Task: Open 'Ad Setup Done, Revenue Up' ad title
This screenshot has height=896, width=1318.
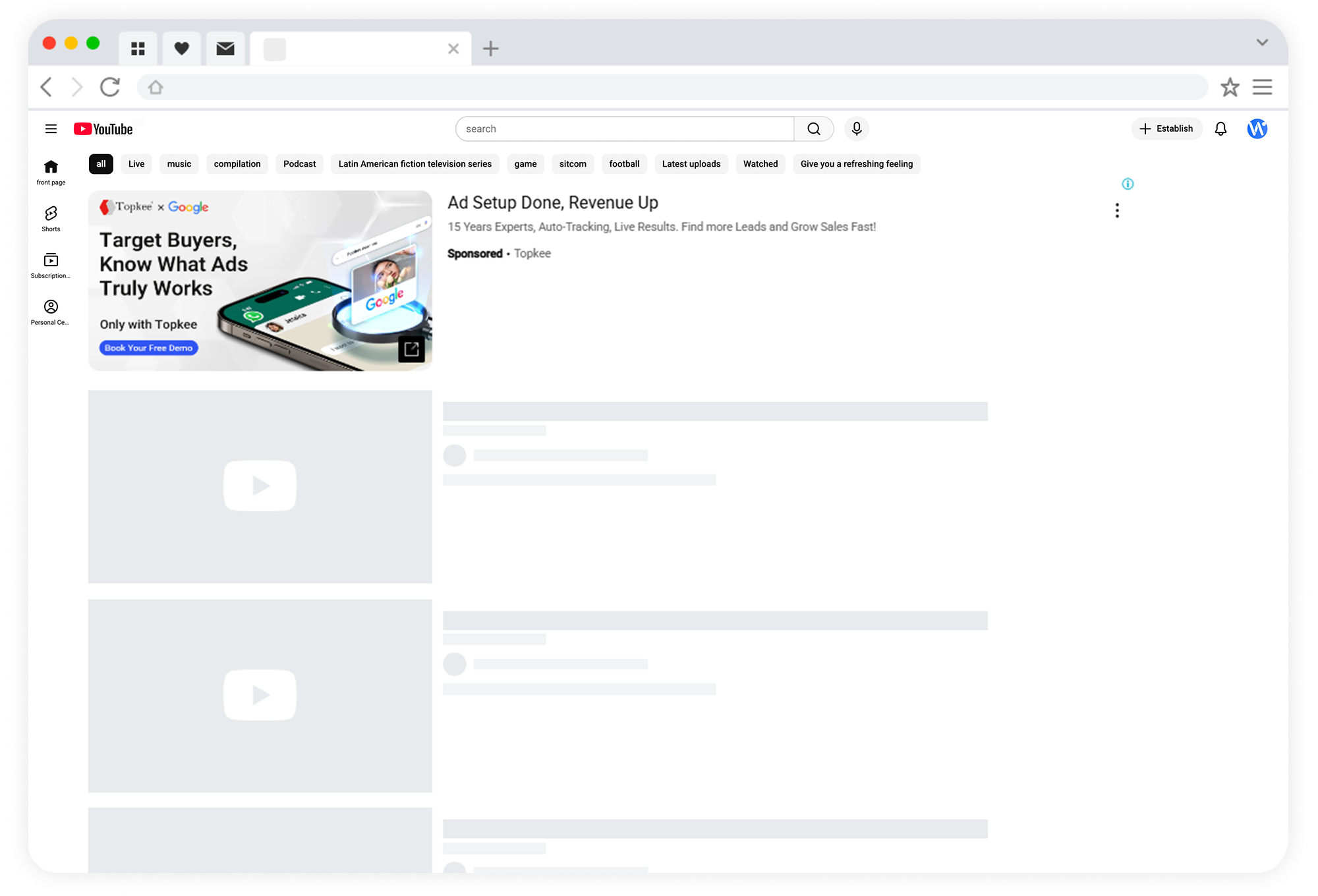Action: [552, 203]
